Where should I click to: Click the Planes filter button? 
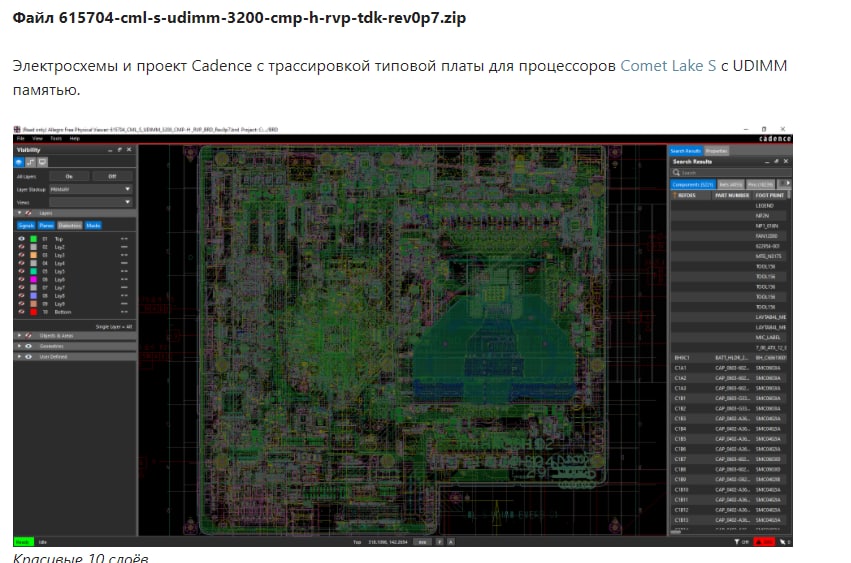click(46, 225)
